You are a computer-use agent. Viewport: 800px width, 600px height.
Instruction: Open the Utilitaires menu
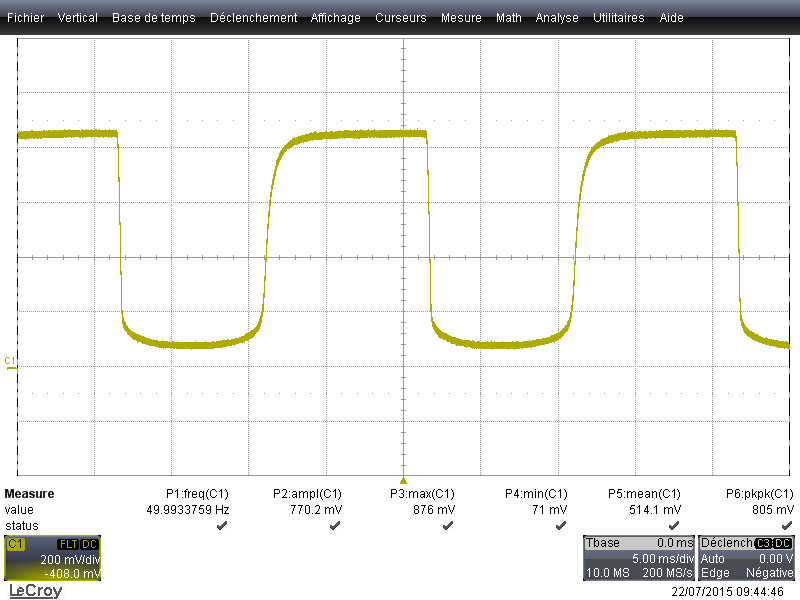point(619,18)
